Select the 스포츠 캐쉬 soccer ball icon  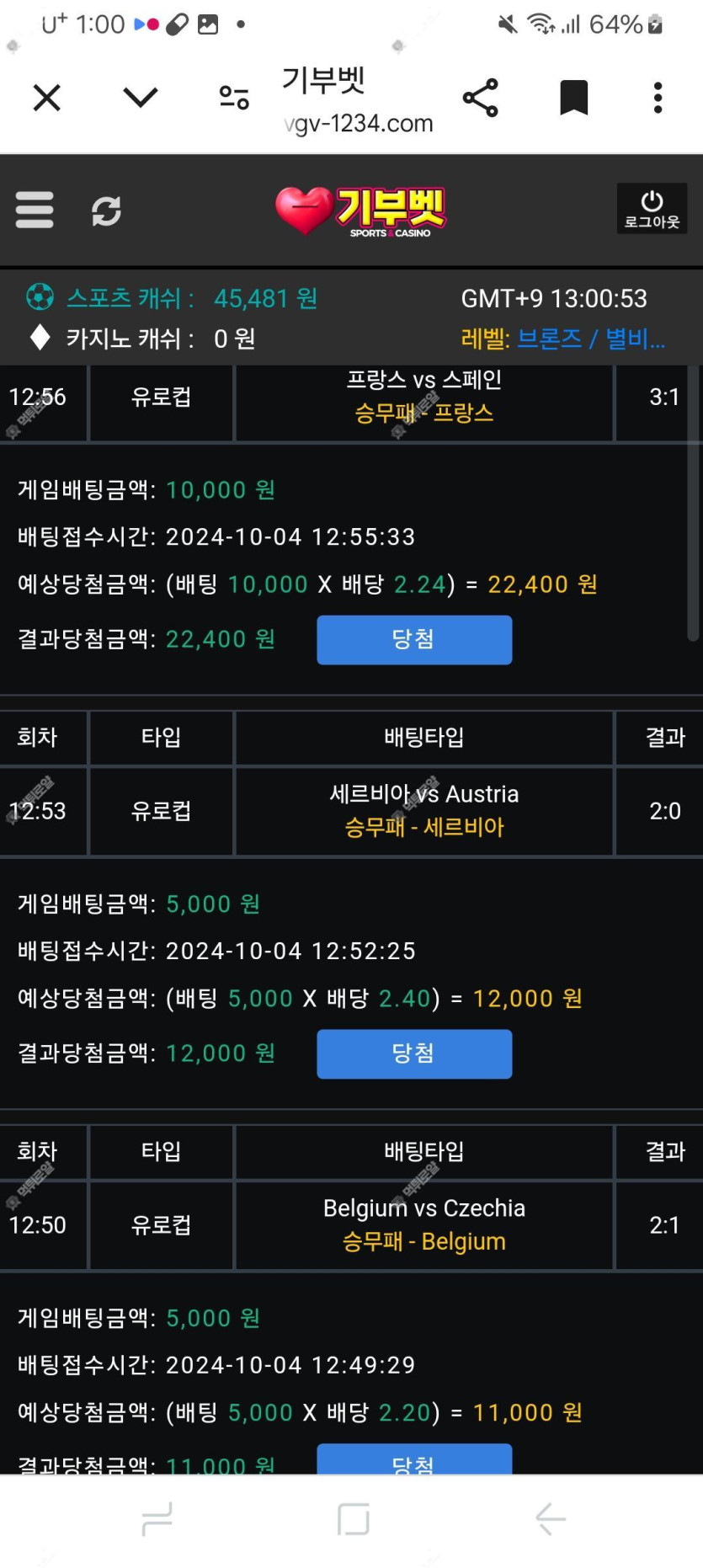(40, 297)
